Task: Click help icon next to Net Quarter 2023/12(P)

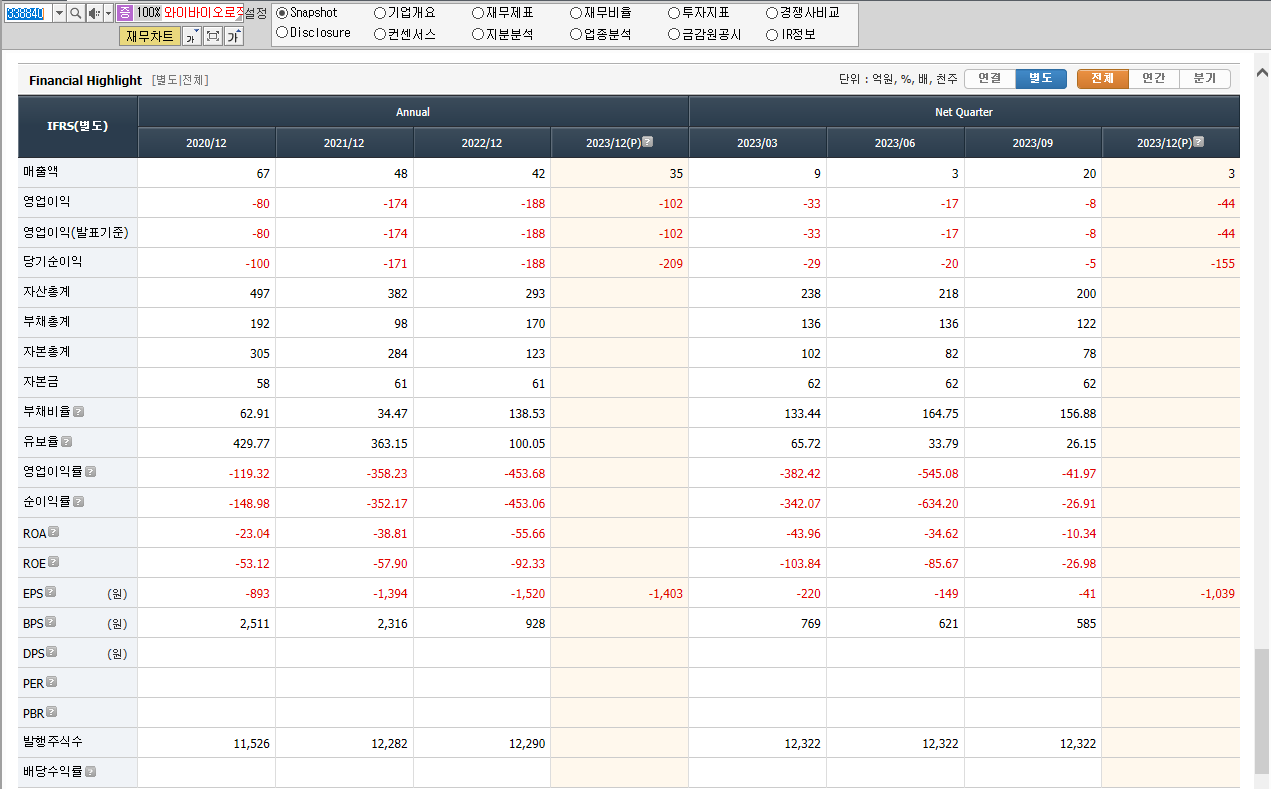Action: coord(1198,142)
